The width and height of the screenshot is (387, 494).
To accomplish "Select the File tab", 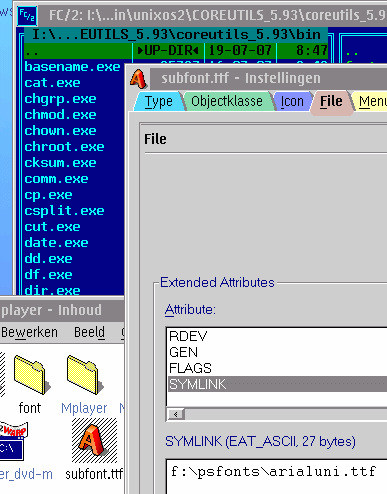I will pyautogui.click(x=331, y=103).
